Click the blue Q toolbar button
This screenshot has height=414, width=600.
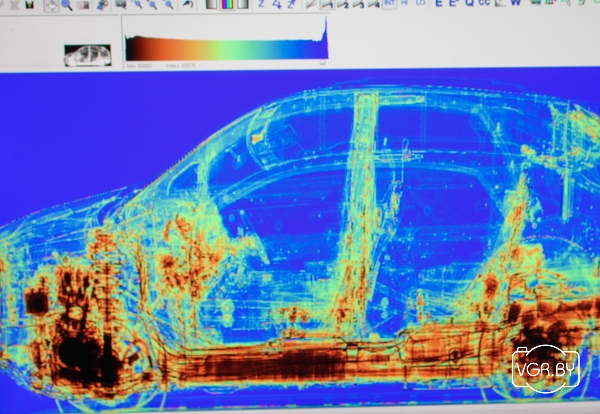pos(469,3)
